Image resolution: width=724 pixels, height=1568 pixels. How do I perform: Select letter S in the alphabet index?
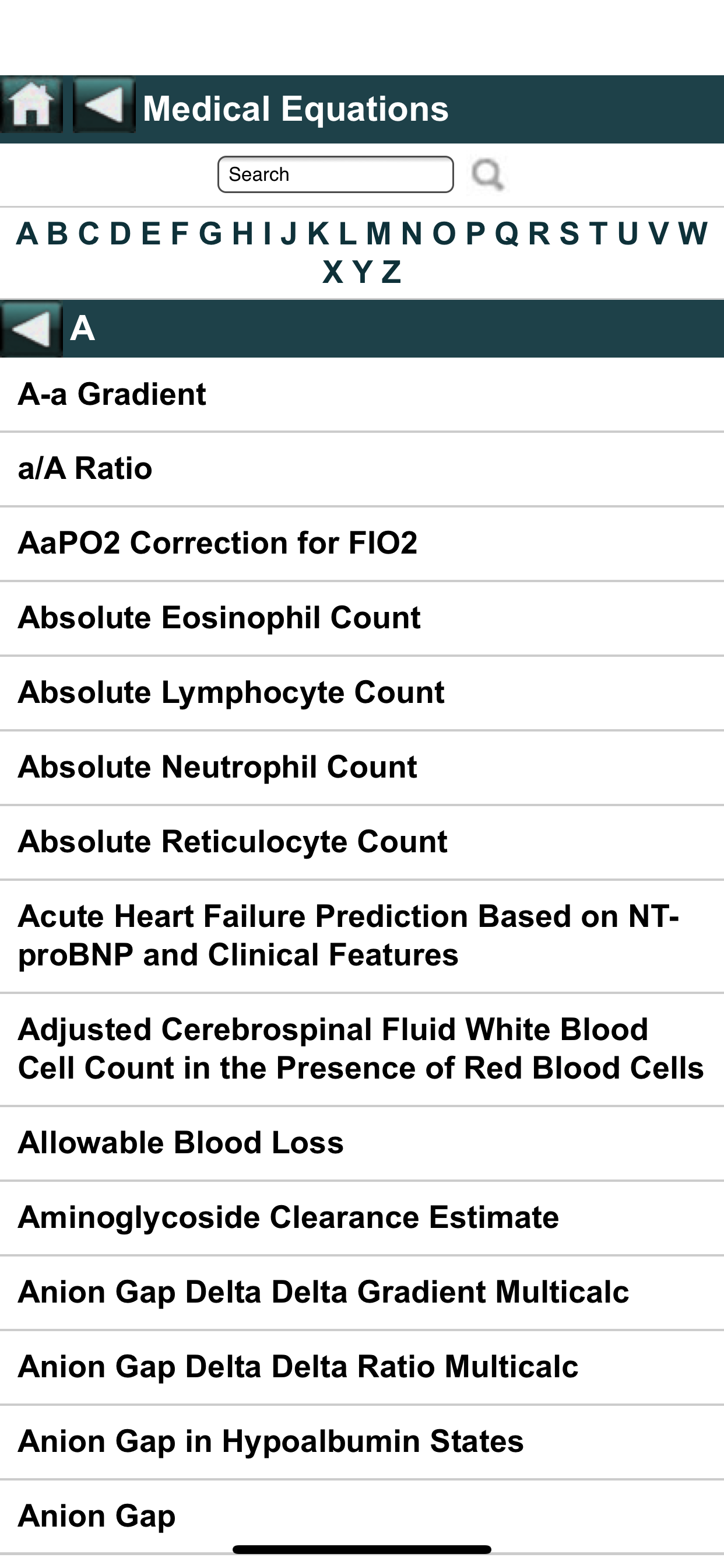570,234
